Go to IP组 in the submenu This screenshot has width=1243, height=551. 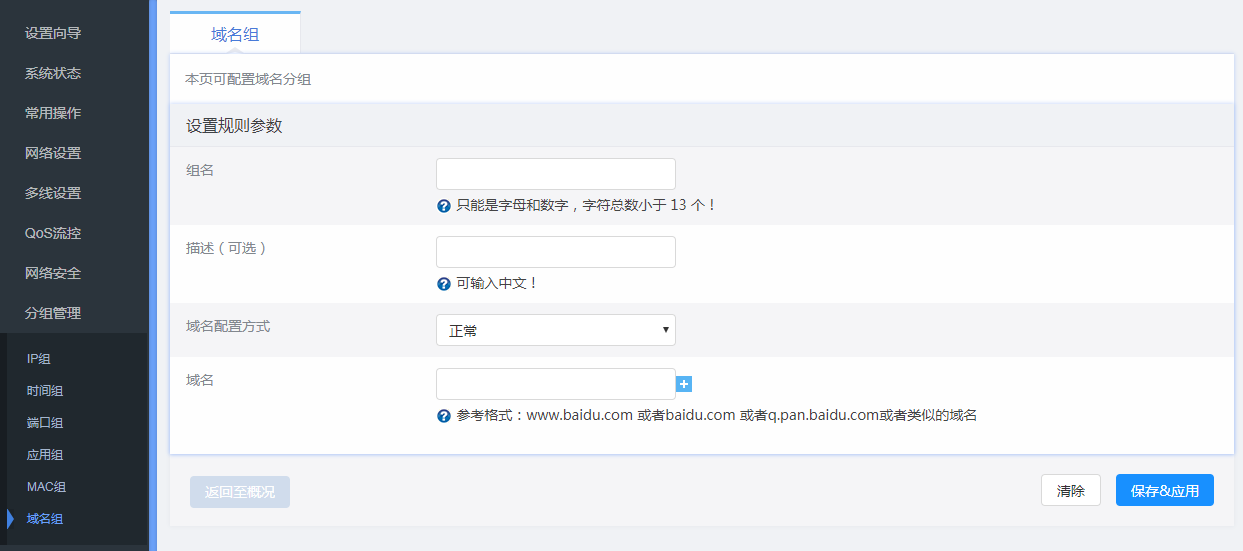tap(38, 359)
